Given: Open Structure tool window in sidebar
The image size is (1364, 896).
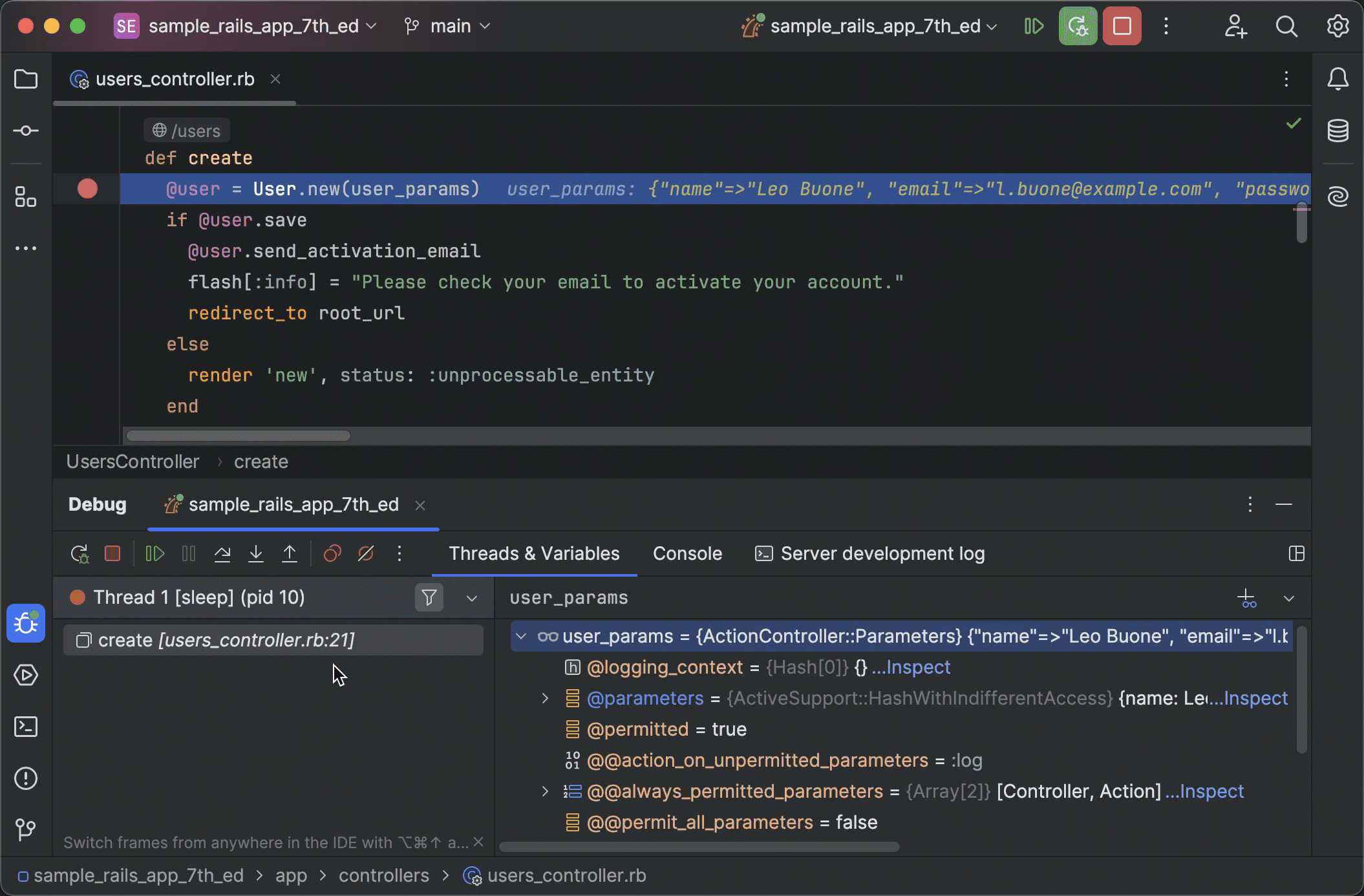Looking at the screenshot, I should point(26,197).
